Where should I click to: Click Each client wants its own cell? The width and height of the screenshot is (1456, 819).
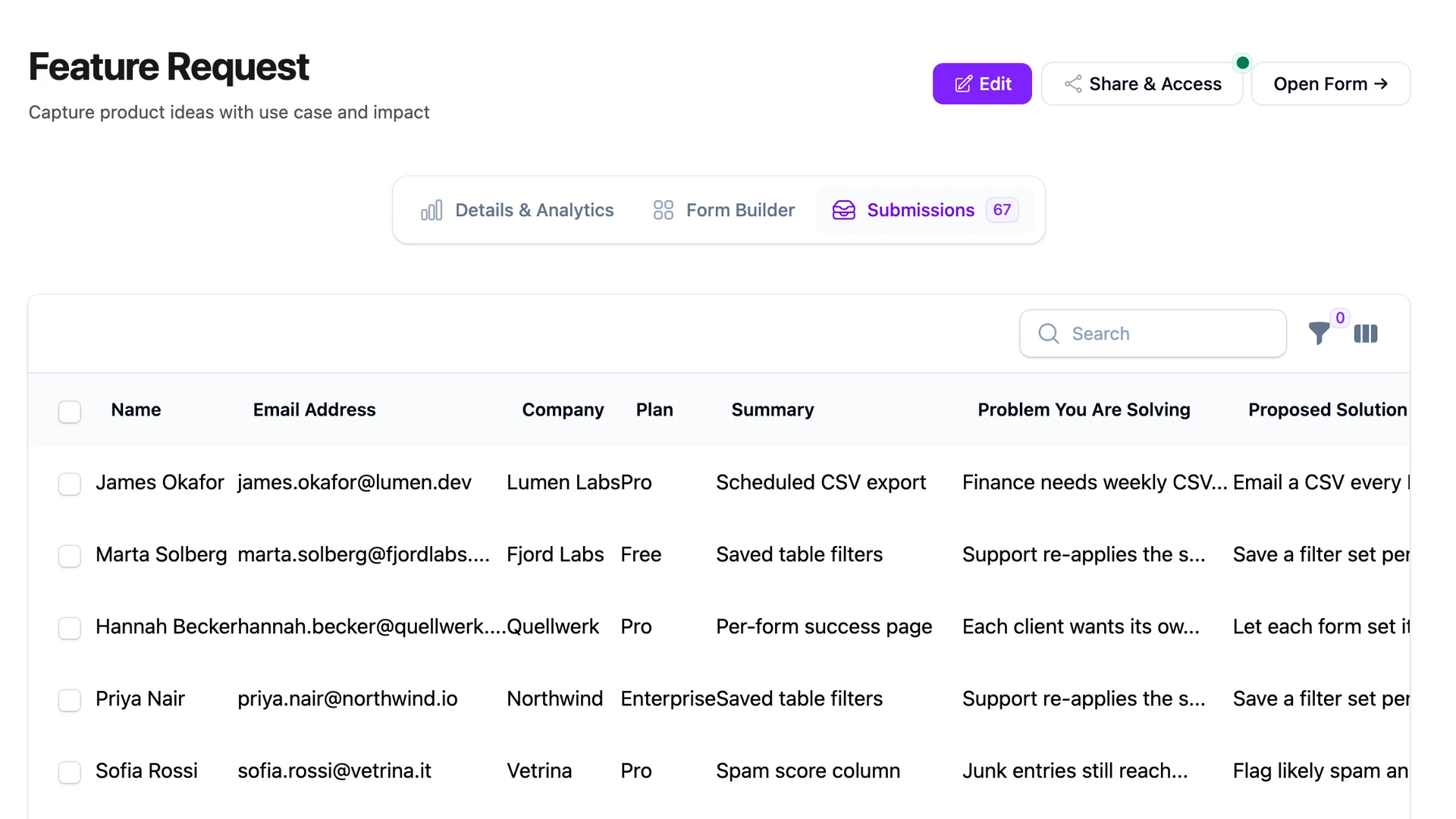pyautogui.click(x=1081, y=626)
